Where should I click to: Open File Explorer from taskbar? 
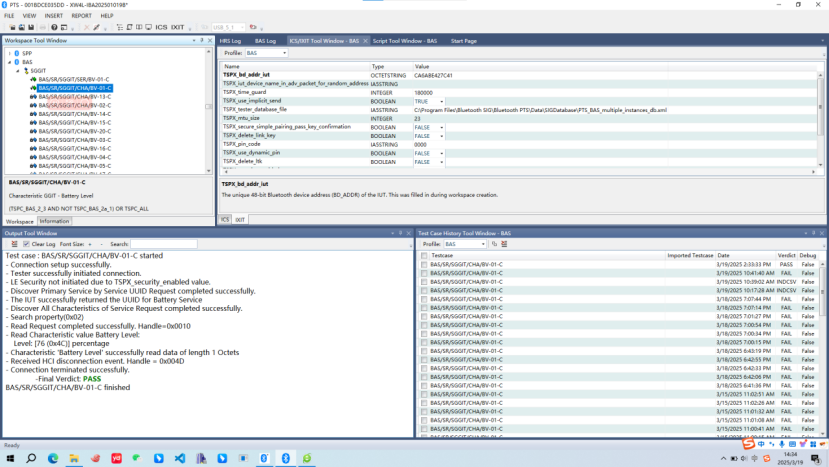[74, 458]
